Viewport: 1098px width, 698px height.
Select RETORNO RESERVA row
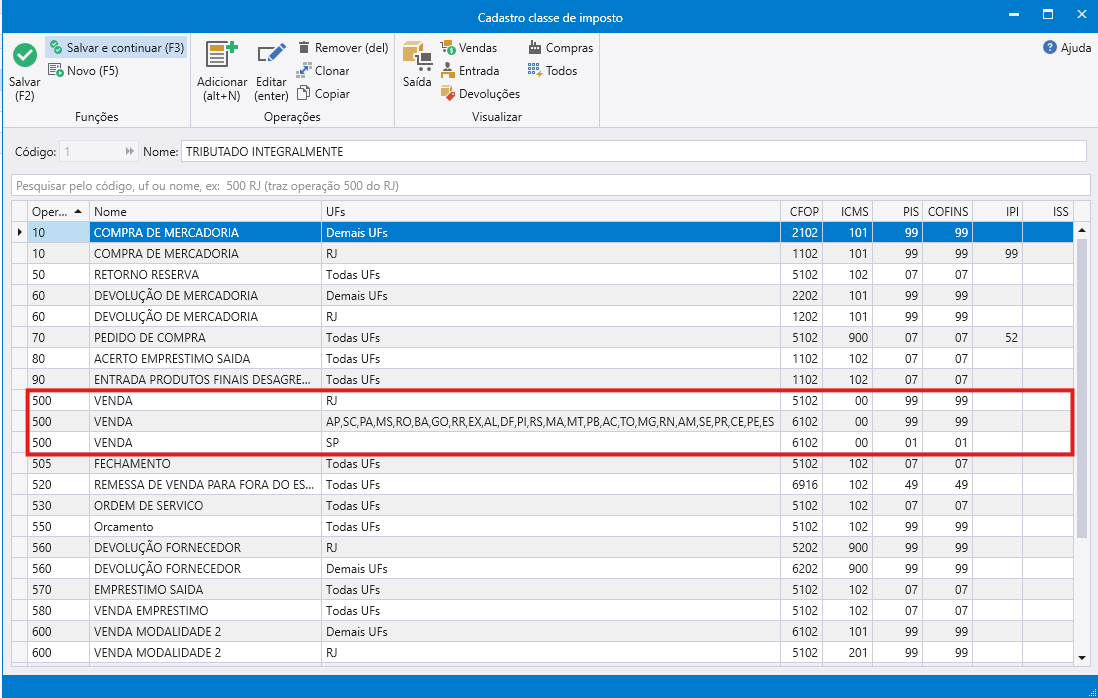pos(543,274)
